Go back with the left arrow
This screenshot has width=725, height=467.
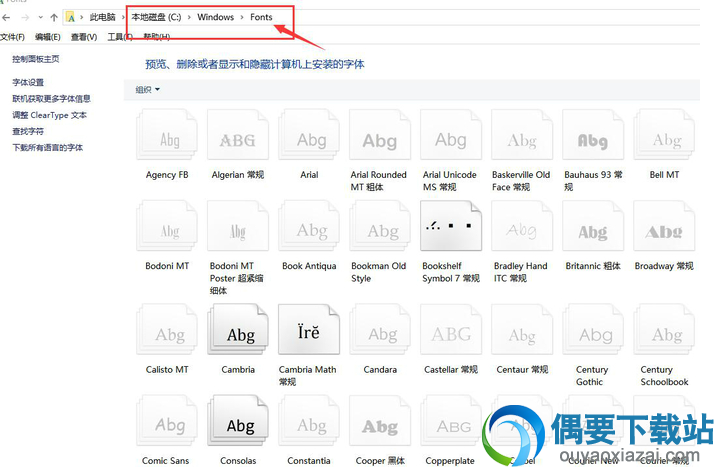pyautogui.click(x=6, y=18)
